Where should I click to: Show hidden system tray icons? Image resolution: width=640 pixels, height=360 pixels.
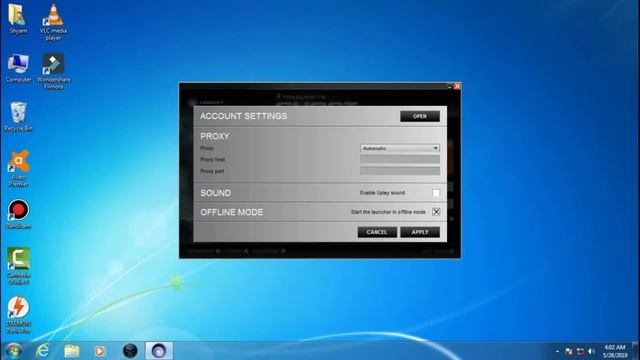pyautogui.click(x=558, y=351)
